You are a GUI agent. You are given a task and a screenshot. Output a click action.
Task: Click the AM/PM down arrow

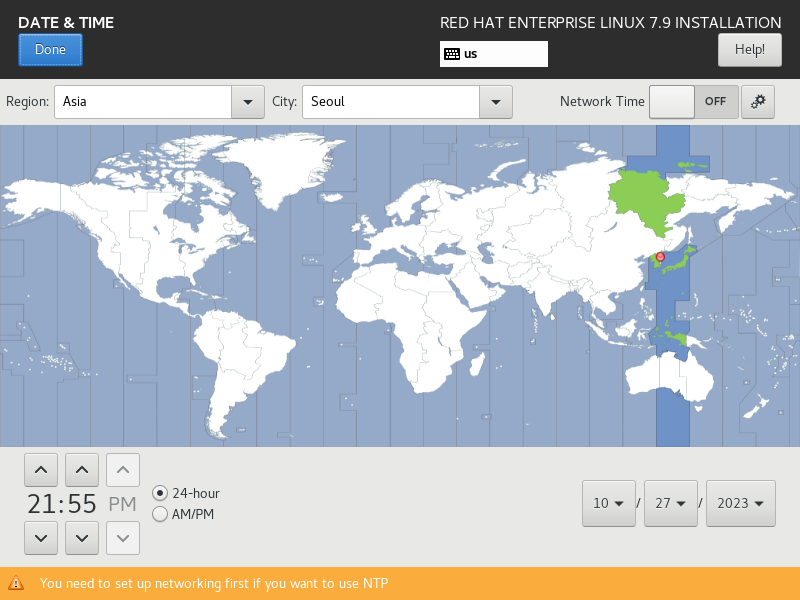click(x=123, y=538)
